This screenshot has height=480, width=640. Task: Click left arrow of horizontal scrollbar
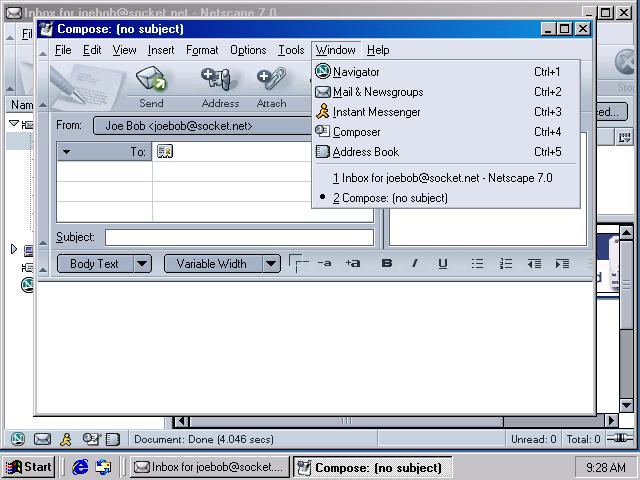click(182, 421)
